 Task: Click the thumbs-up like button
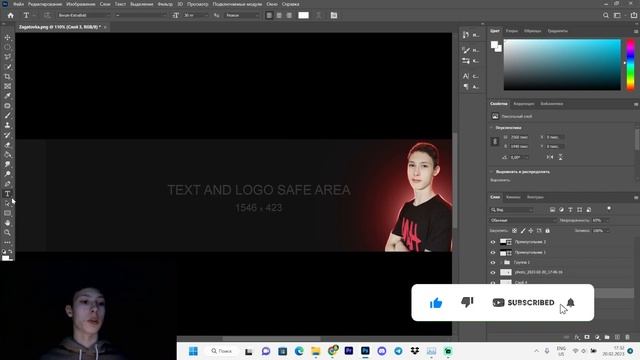(436, 303)
